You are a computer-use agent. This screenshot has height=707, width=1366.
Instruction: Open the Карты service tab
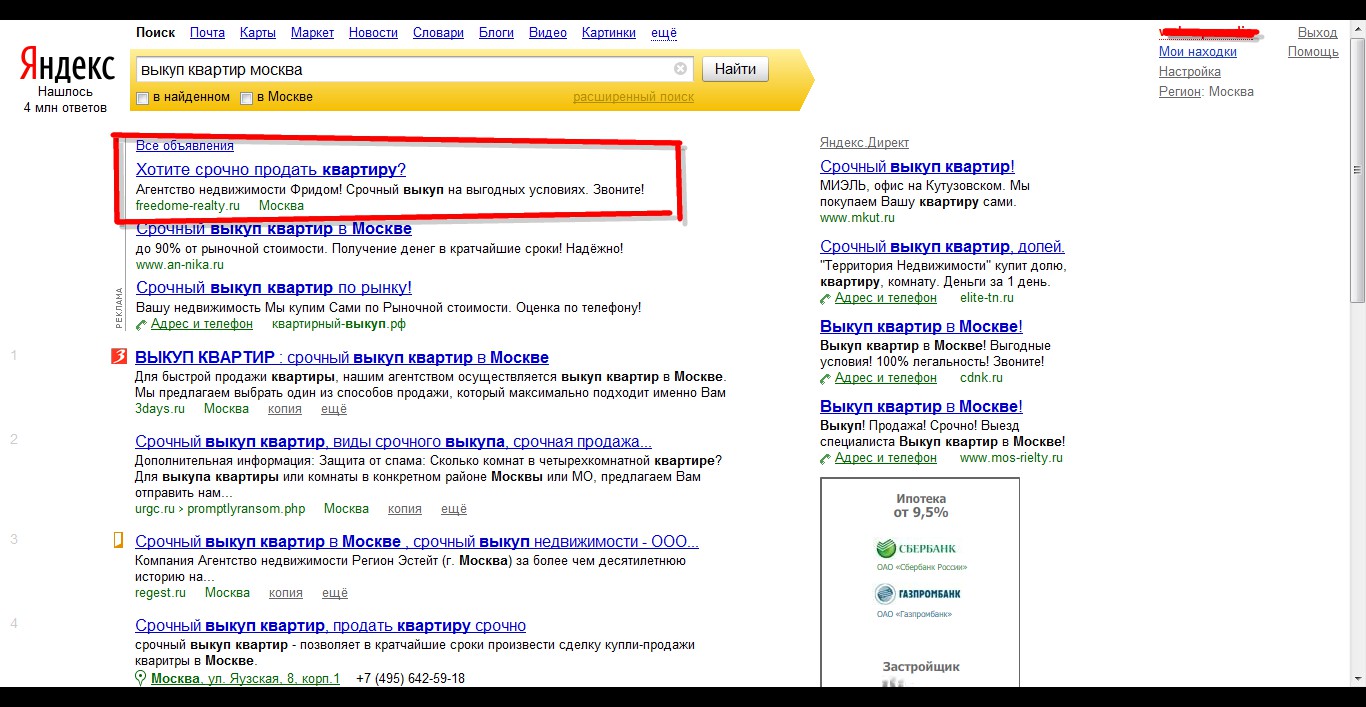point(258,33)
